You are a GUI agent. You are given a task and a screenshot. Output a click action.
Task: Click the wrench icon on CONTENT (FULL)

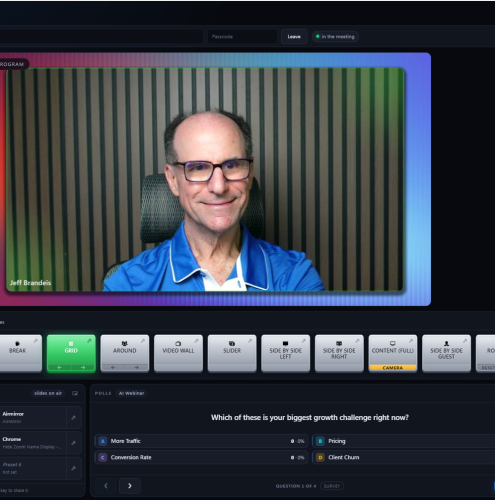[x=411, y=341]
